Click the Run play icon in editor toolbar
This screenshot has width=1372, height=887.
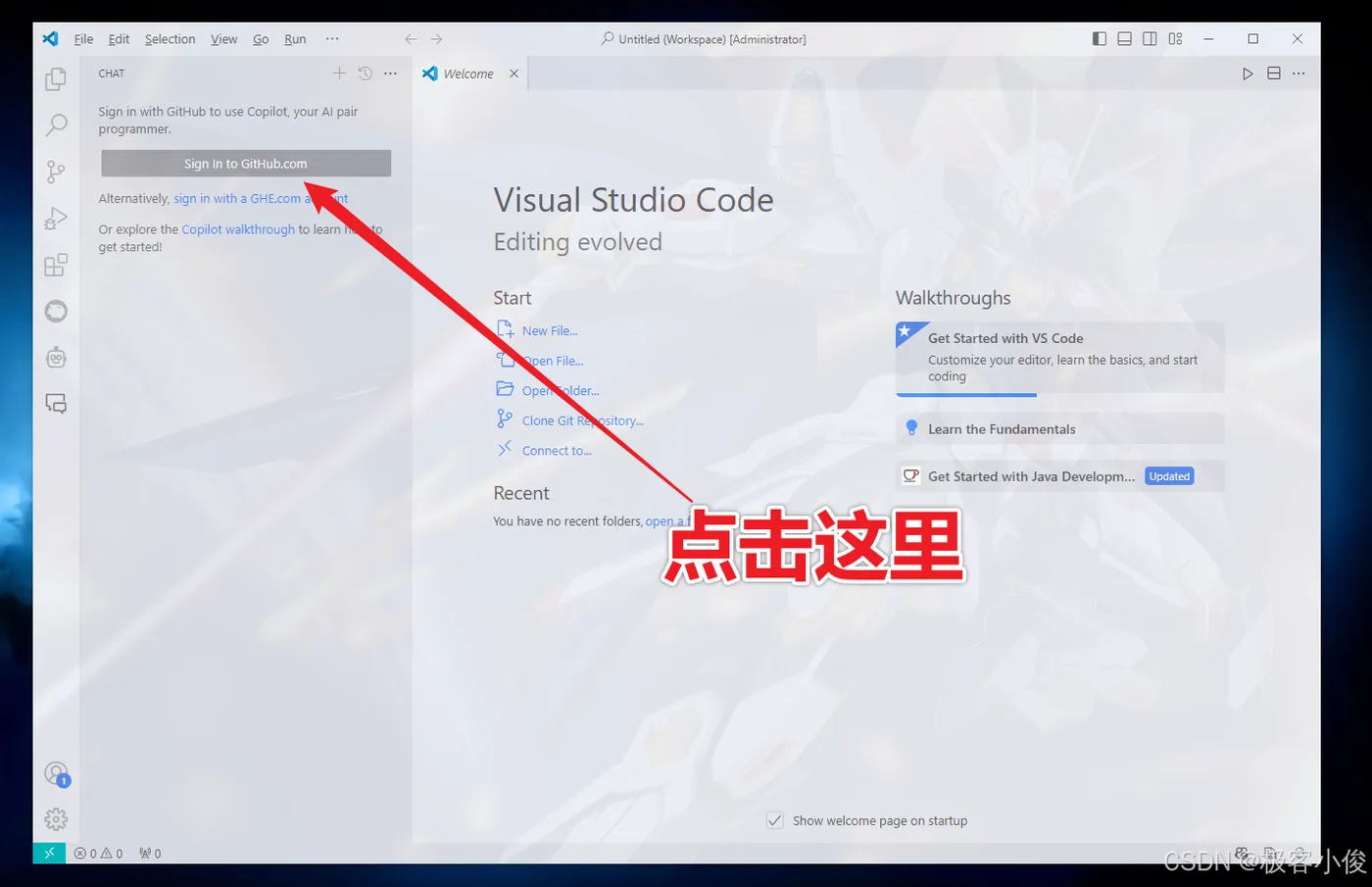1248,74
